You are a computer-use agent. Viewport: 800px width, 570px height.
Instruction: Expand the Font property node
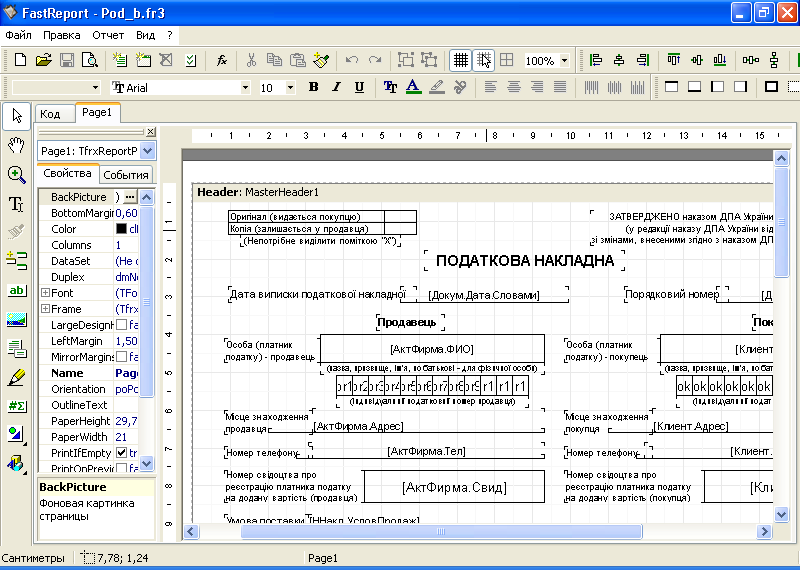point(45,294)
